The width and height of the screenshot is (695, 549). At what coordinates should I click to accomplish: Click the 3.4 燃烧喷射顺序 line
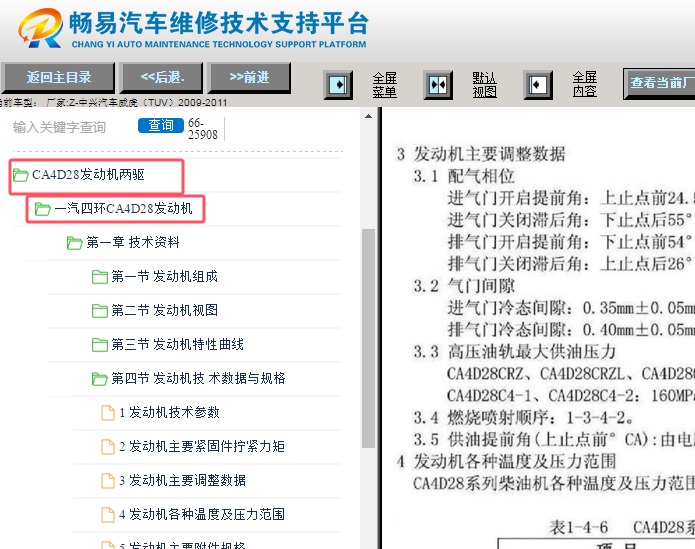tap(523, 418)
